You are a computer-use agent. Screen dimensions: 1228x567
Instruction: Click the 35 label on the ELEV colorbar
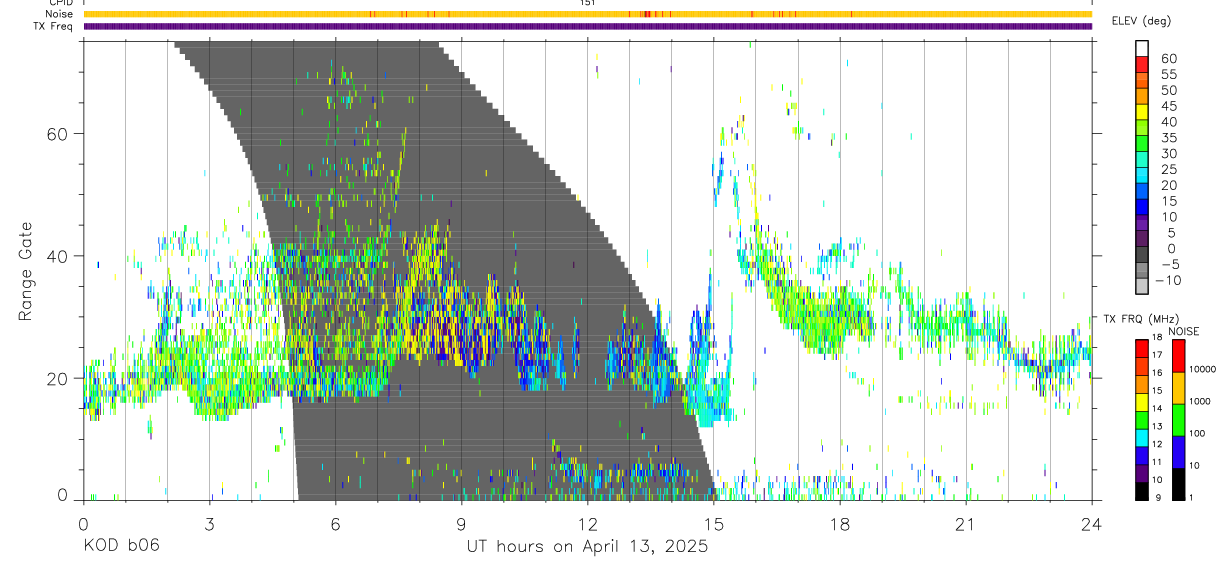1169,138
